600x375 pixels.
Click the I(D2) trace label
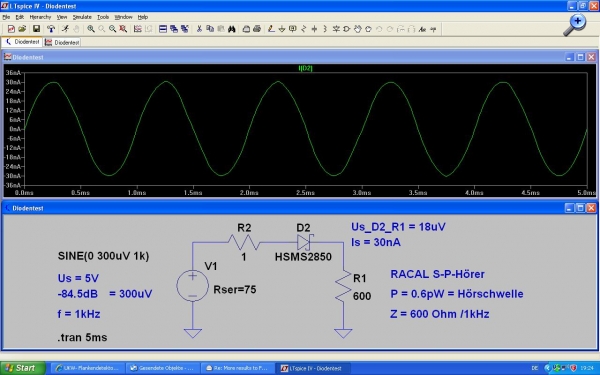coord(305,68)
